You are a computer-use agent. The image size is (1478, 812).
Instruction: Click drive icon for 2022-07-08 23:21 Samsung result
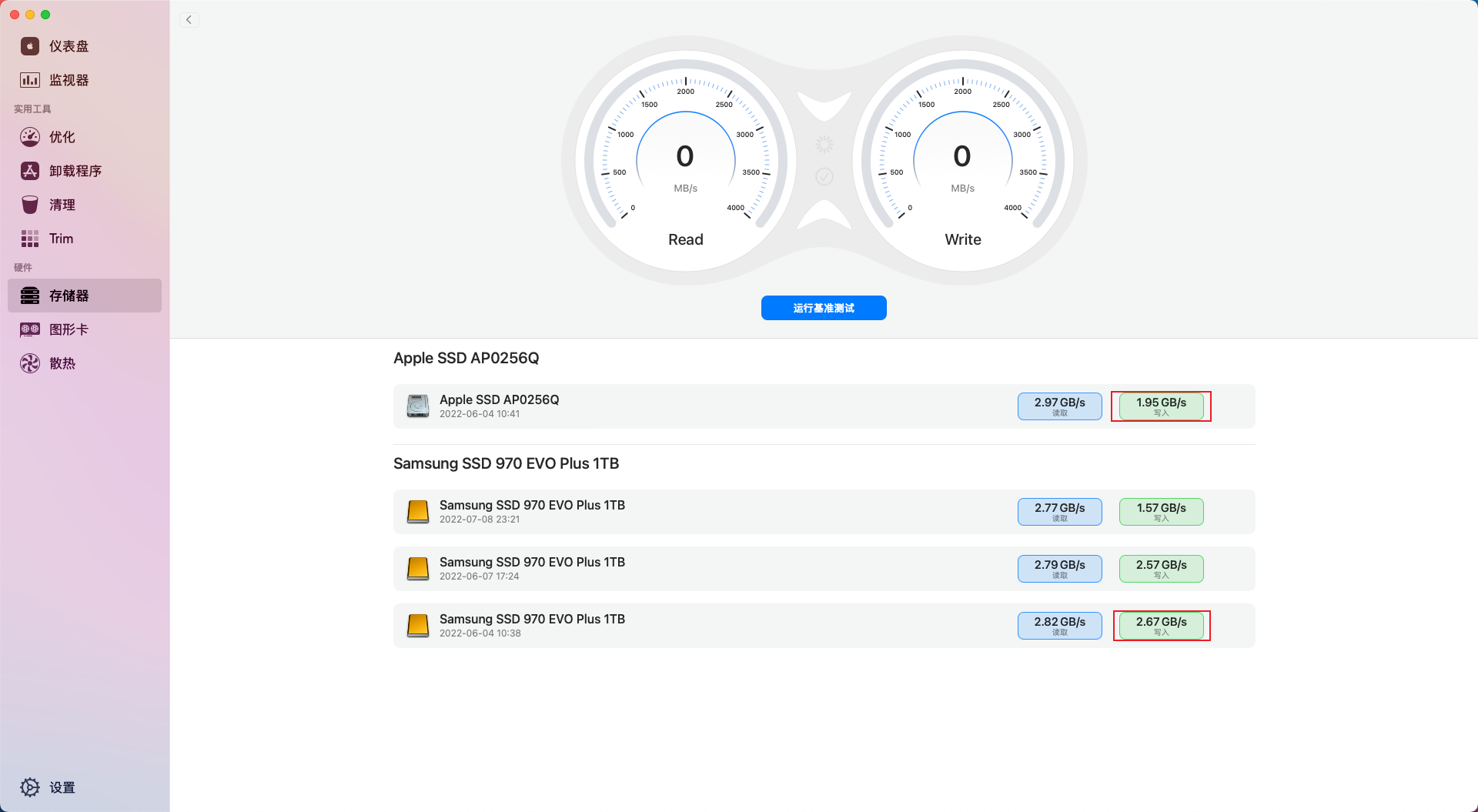[418, 512]
